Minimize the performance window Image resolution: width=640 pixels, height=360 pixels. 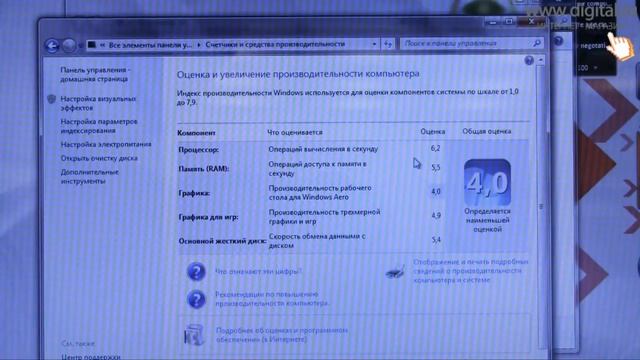coord(493,22)
